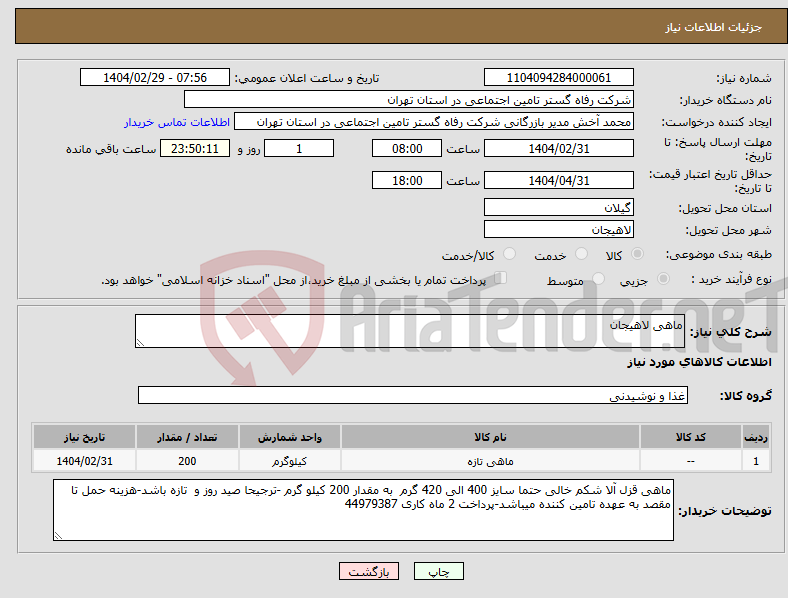788x598 pixels.
Task: Click the delivery city field لاهیجان
Action: point(559,230)
